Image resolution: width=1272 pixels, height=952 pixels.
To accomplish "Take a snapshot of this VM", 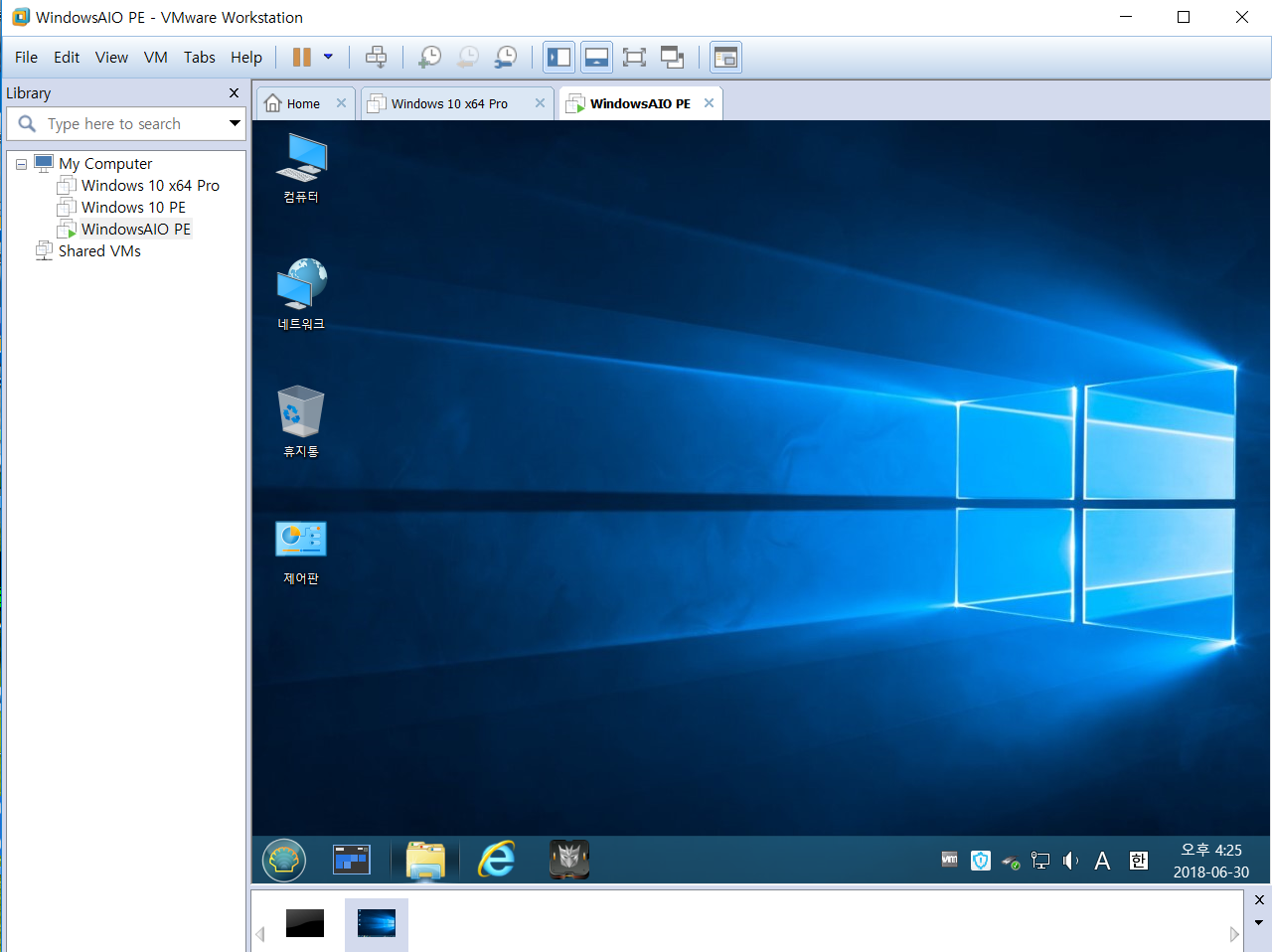I will coord(429,58).
